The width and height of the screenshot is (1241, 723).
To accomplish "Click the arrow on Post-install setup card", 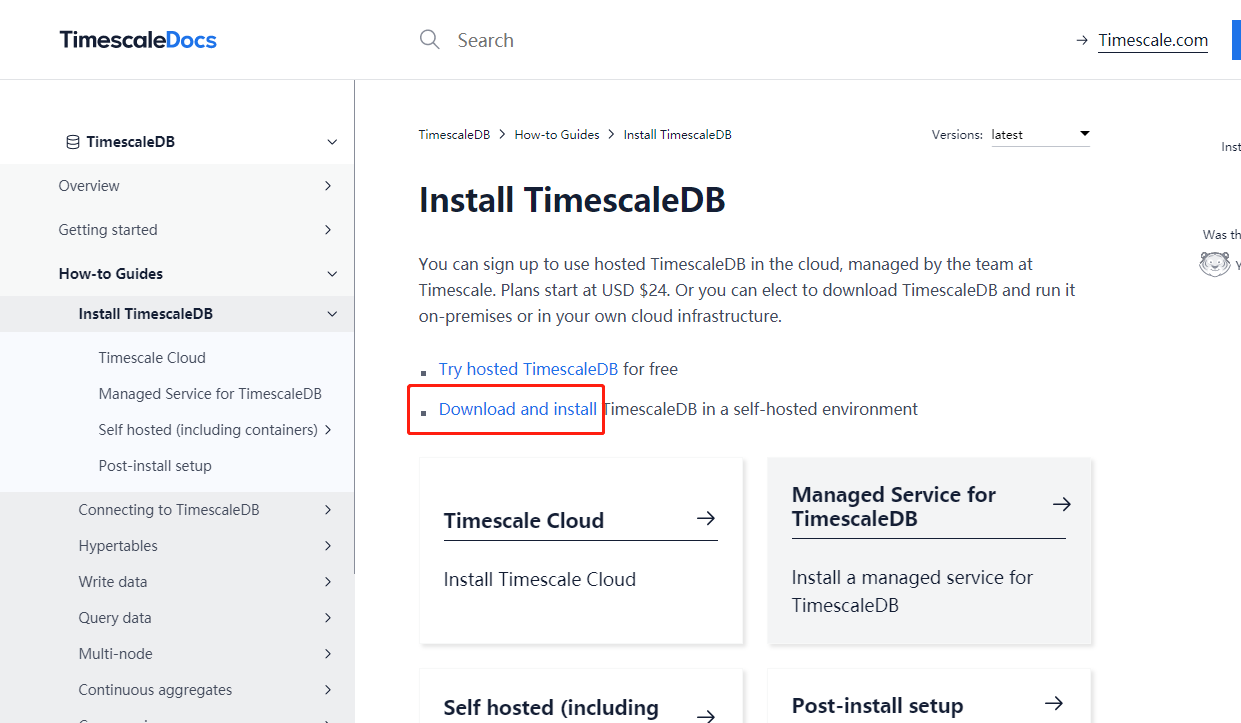I will (x=1054, y=704).
